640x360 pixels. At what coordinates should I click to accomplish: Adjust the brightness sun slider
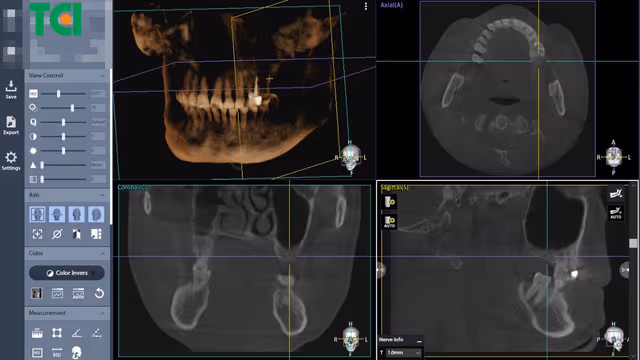click(63, 151)
